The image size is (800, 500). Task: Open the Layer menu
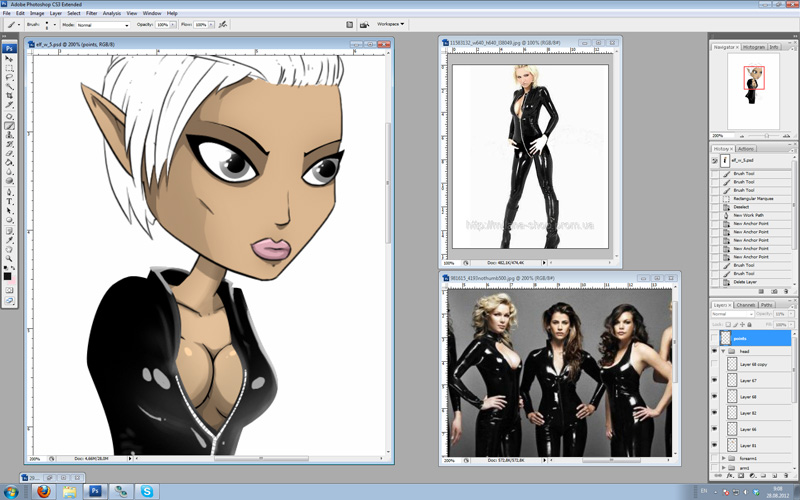56,13
